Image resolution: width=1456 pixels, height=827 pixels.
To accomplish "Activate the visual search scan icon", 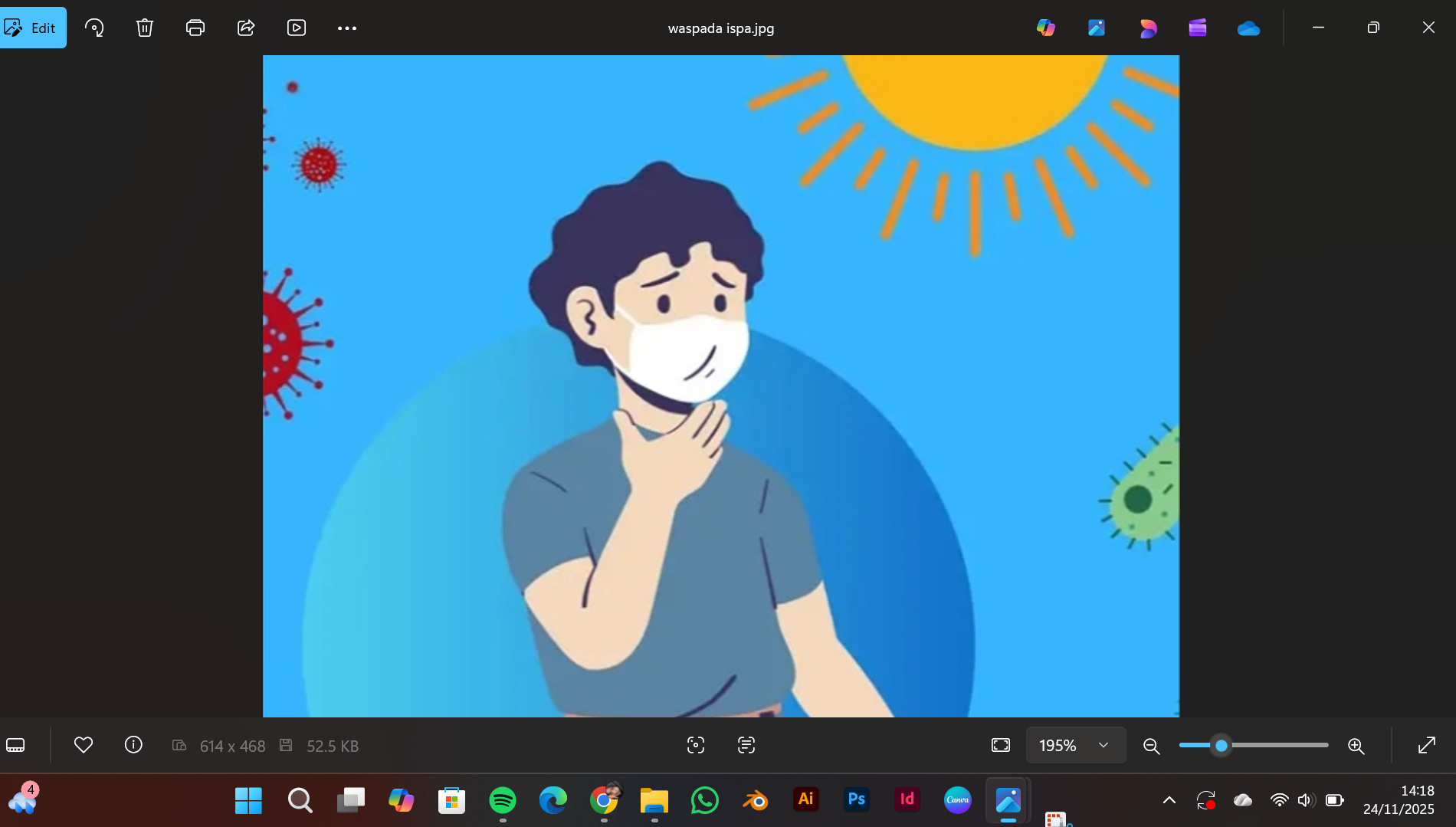I will (x=696, y=745).
